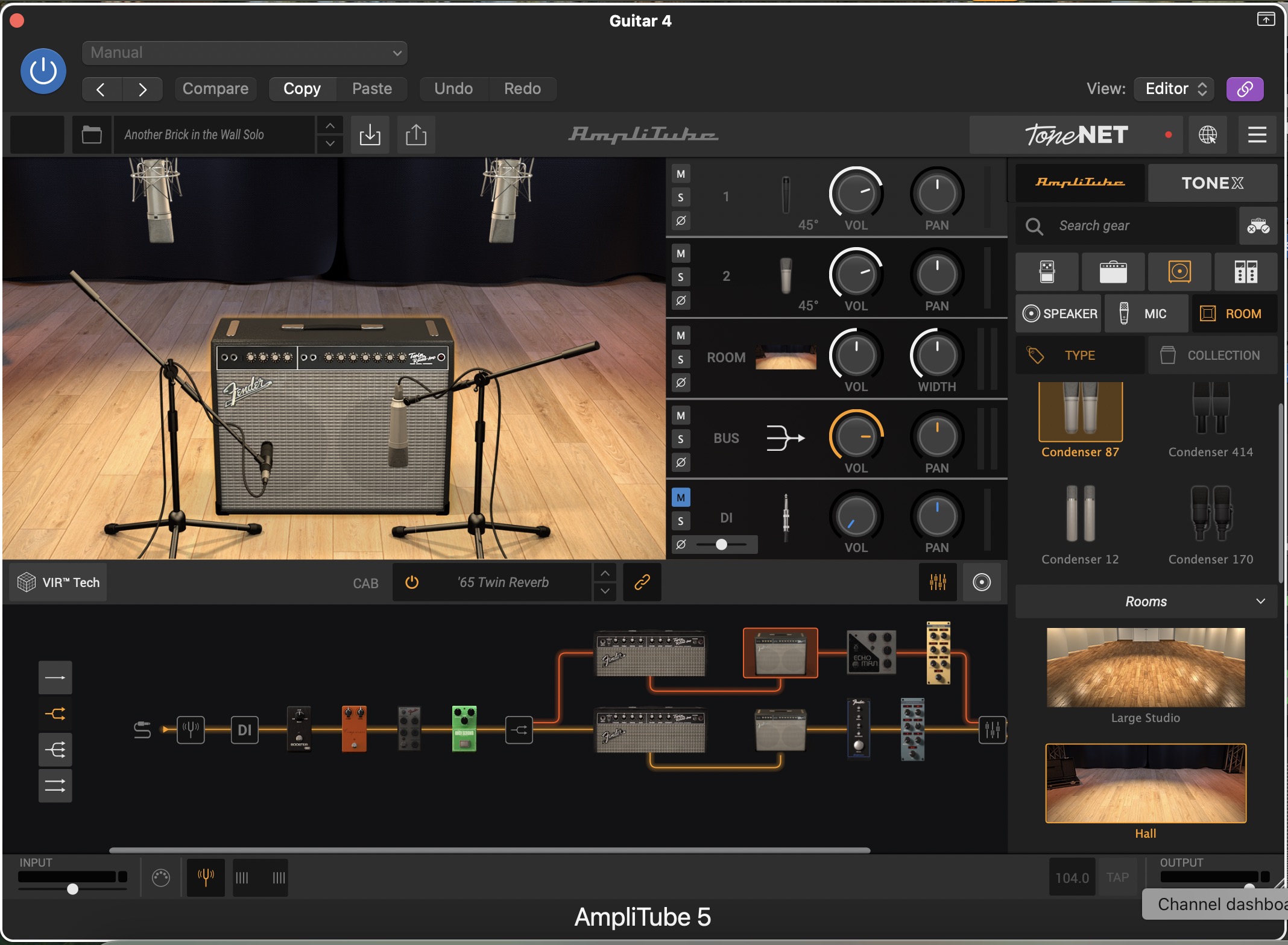Unmute the DI channel

pyautogui.click(x=681, y=498)
